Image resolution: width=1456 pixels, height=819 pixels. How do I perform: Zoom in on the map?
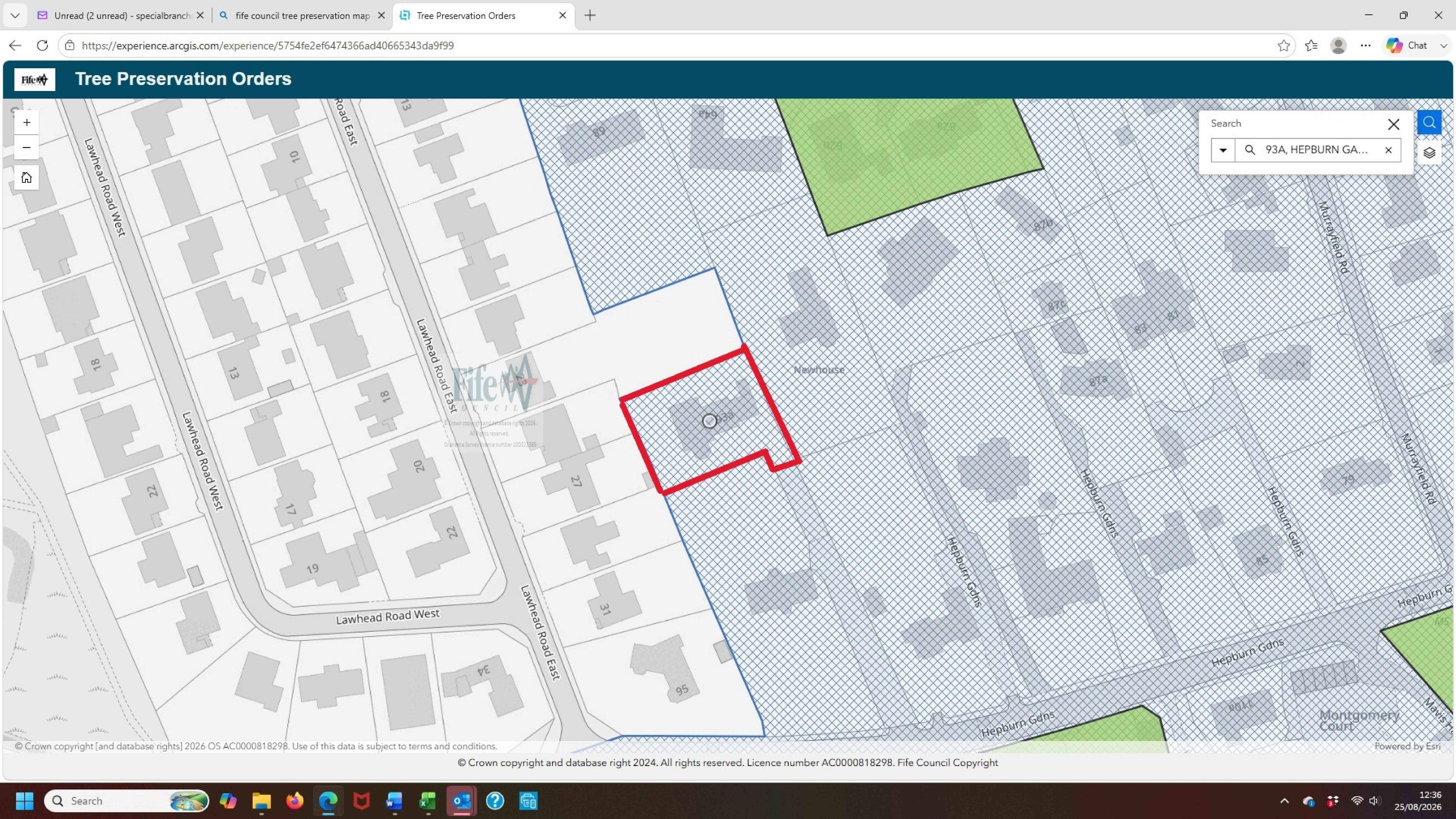26,122
